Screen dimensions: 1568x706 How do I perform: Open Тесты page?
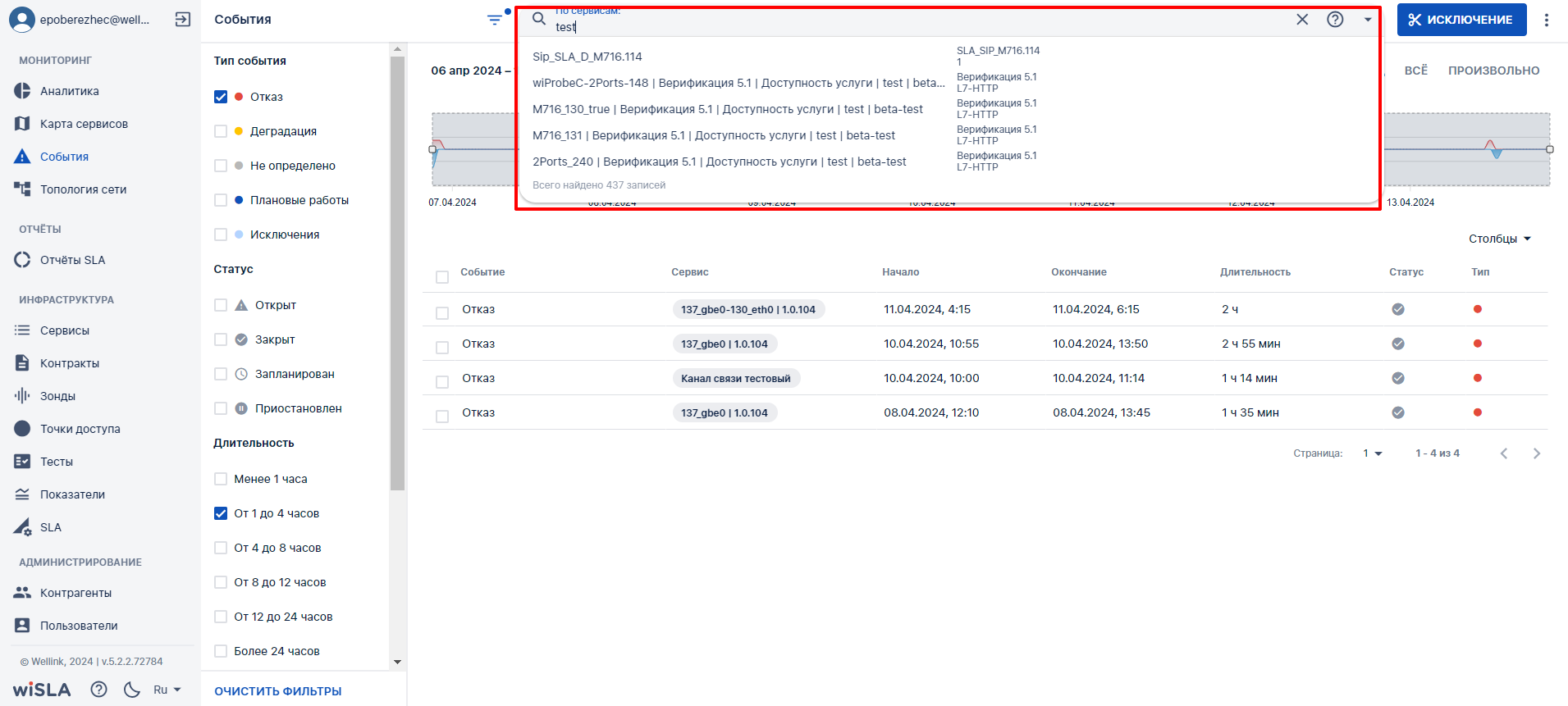[x=43, y=462]
